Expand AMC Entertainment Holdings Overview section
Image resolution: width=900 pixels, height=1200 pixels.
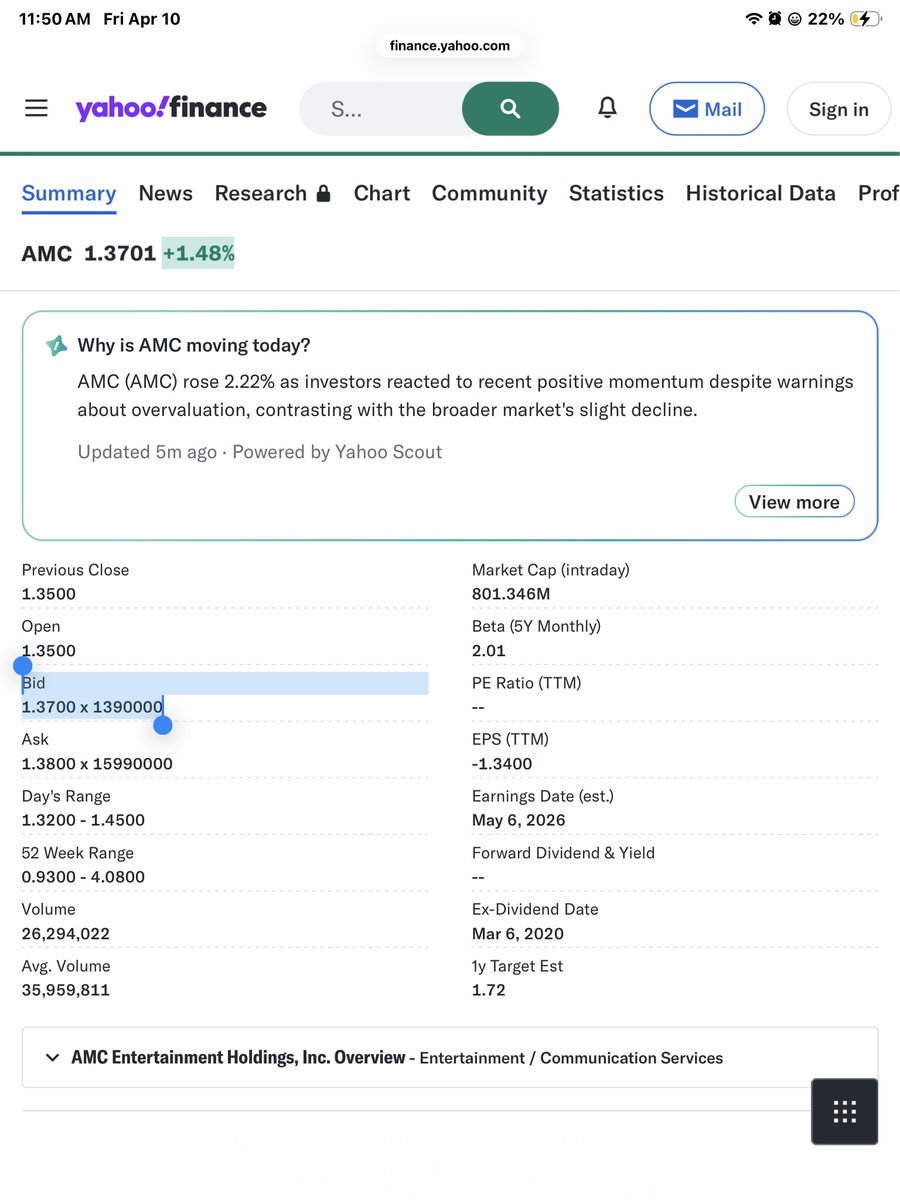450,1058
